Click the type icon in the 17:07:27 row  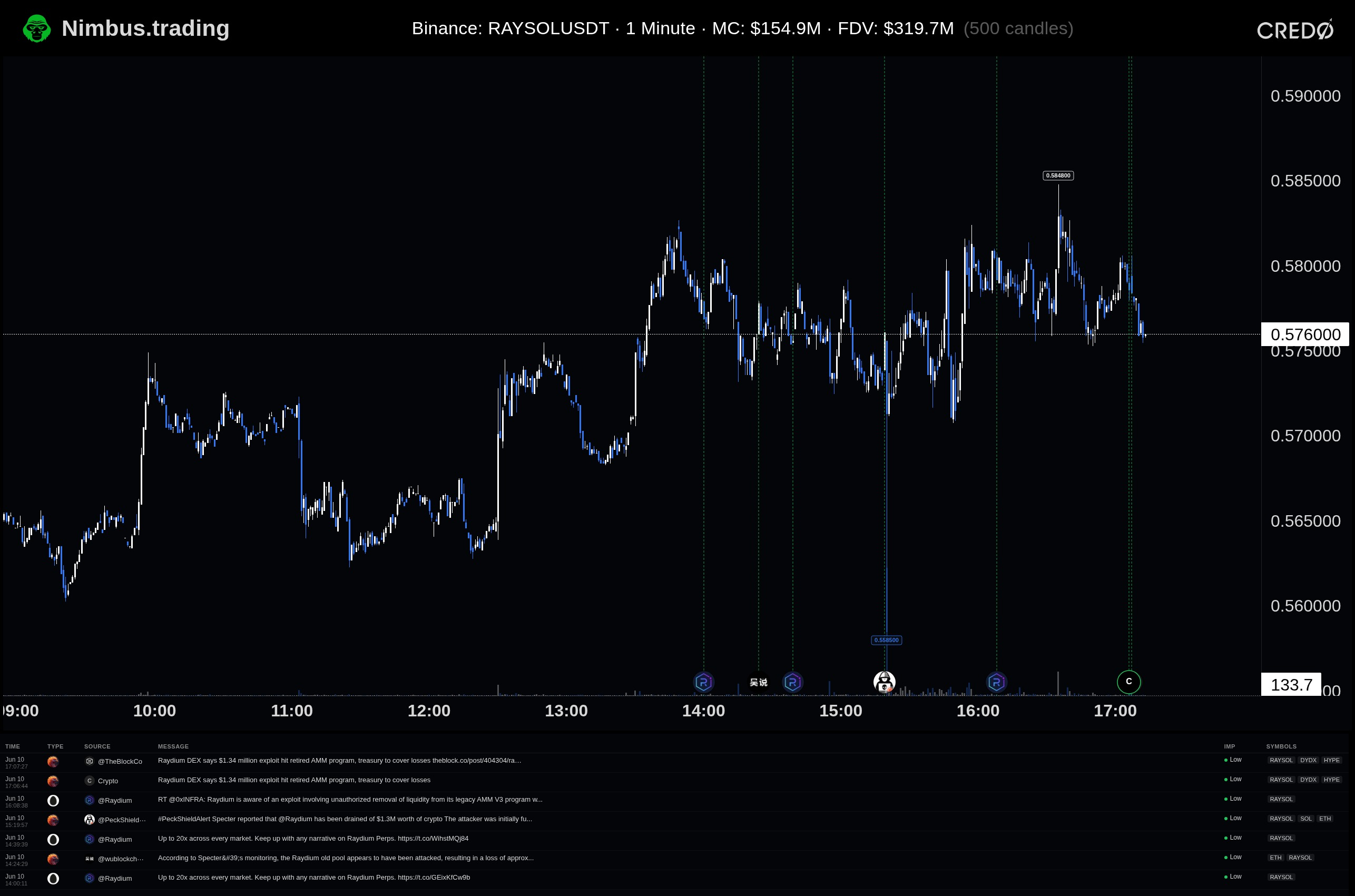pyautogui.click(x=53, y=762)
